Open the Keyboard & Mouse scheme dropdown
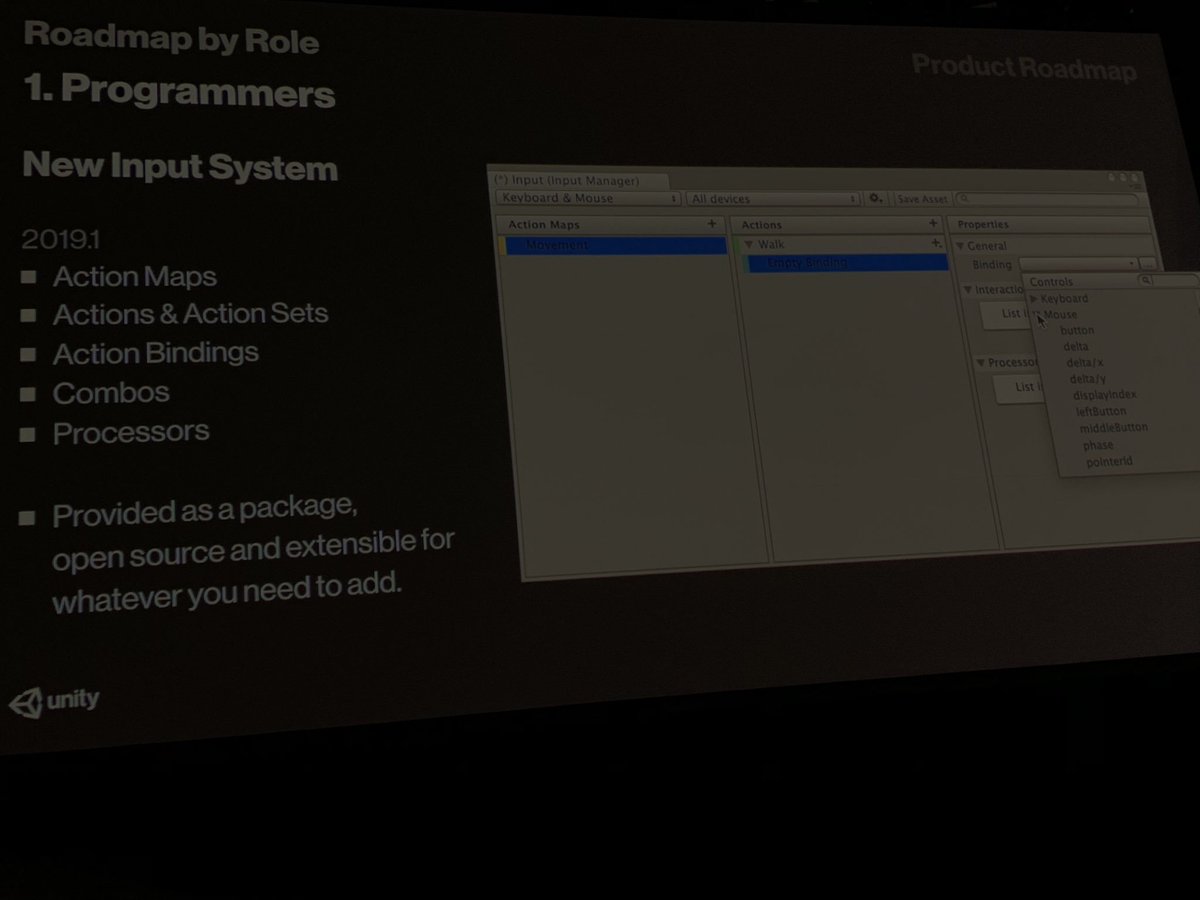1200x900 pixels. 589,198
